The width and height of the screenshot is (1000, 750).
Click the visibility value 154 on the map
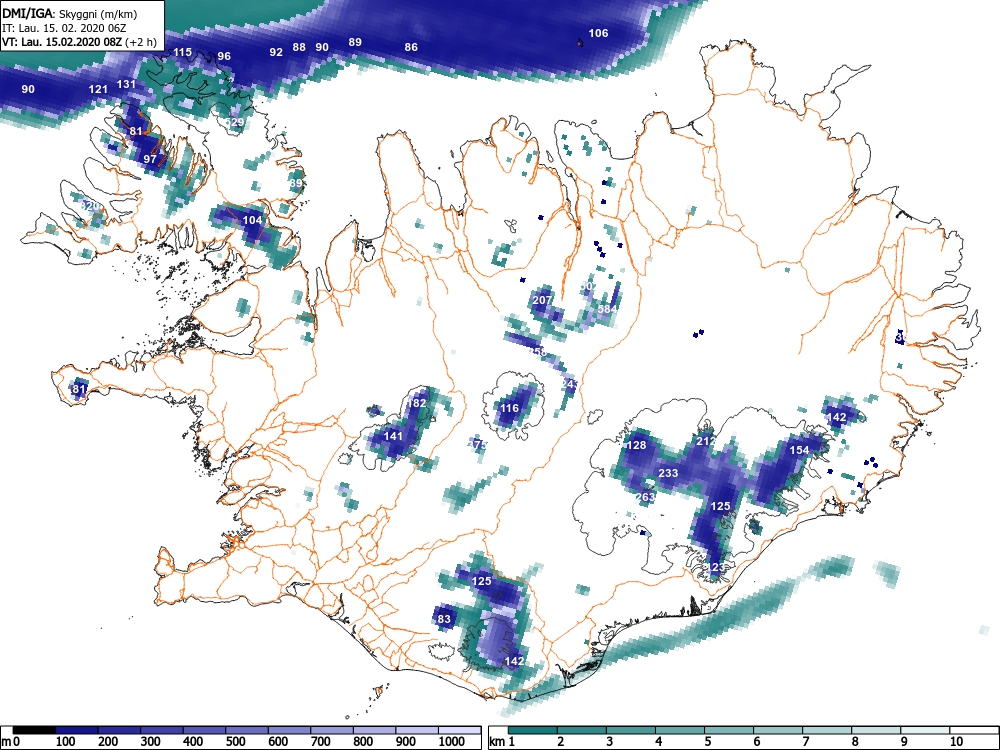(x=799, y=450)
